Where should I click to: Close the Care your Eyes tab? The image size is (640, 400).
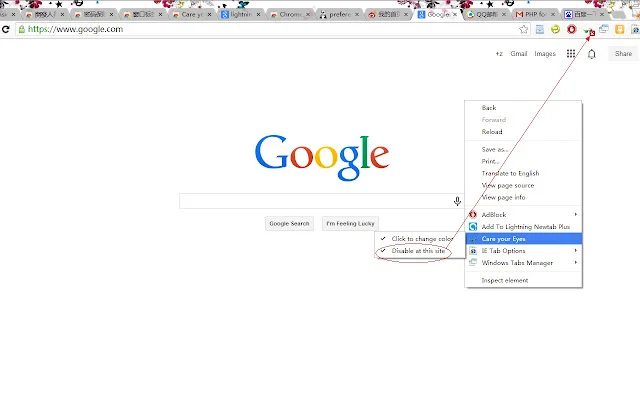click(x=209, y=14)
